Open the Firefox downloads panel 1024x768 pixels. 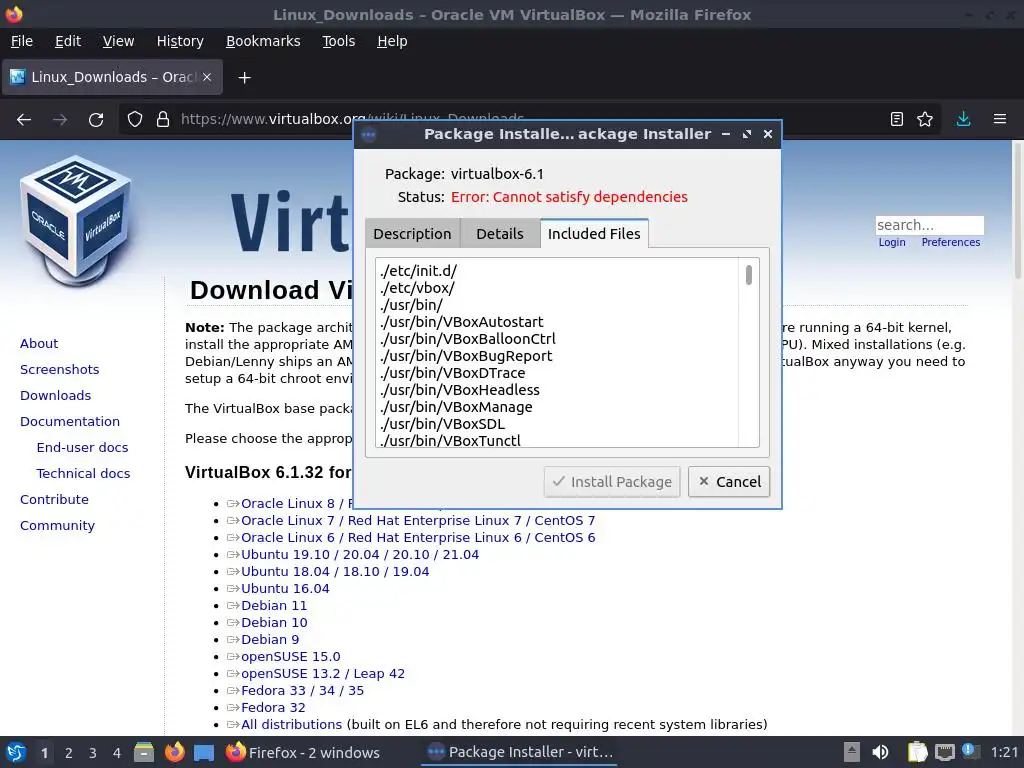[x=963, y=119]
